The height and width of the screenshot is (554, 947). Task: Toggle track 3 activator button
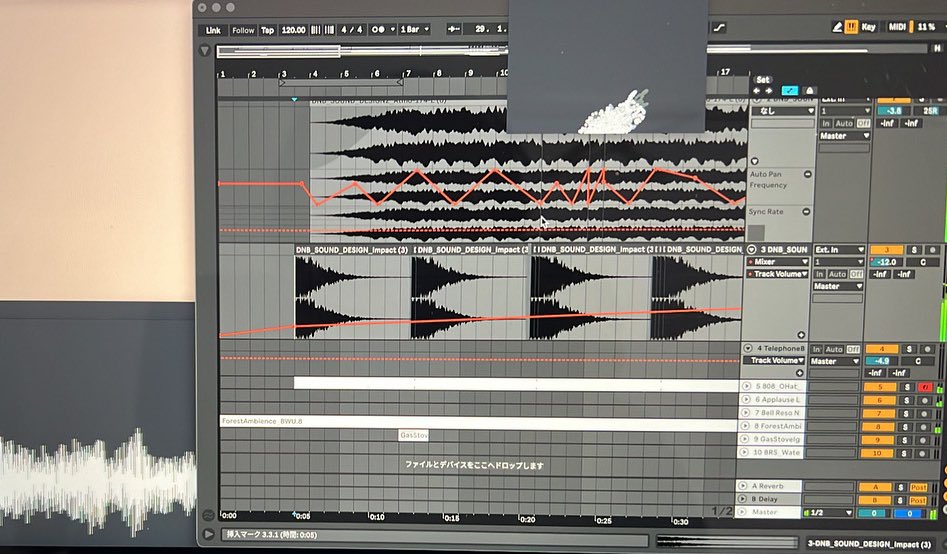(x=887, y=250)
